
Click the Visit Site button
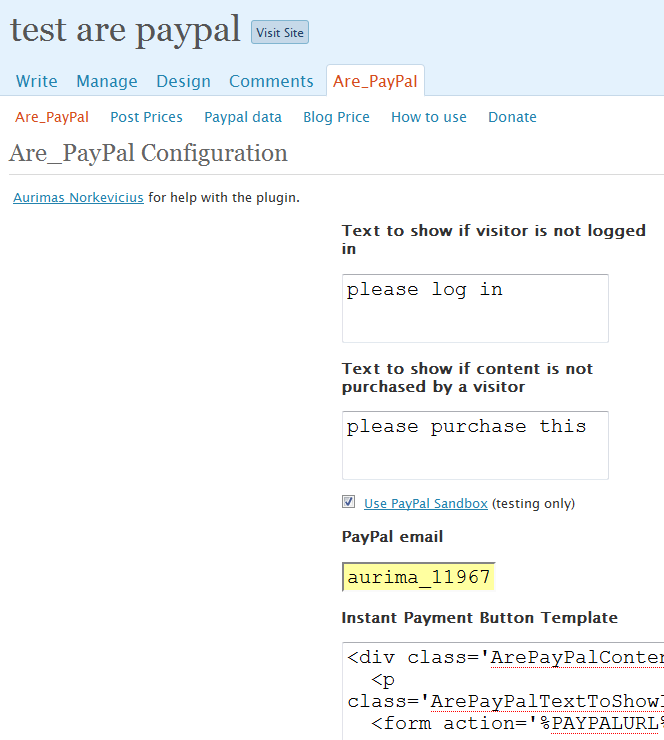point(280,32)
